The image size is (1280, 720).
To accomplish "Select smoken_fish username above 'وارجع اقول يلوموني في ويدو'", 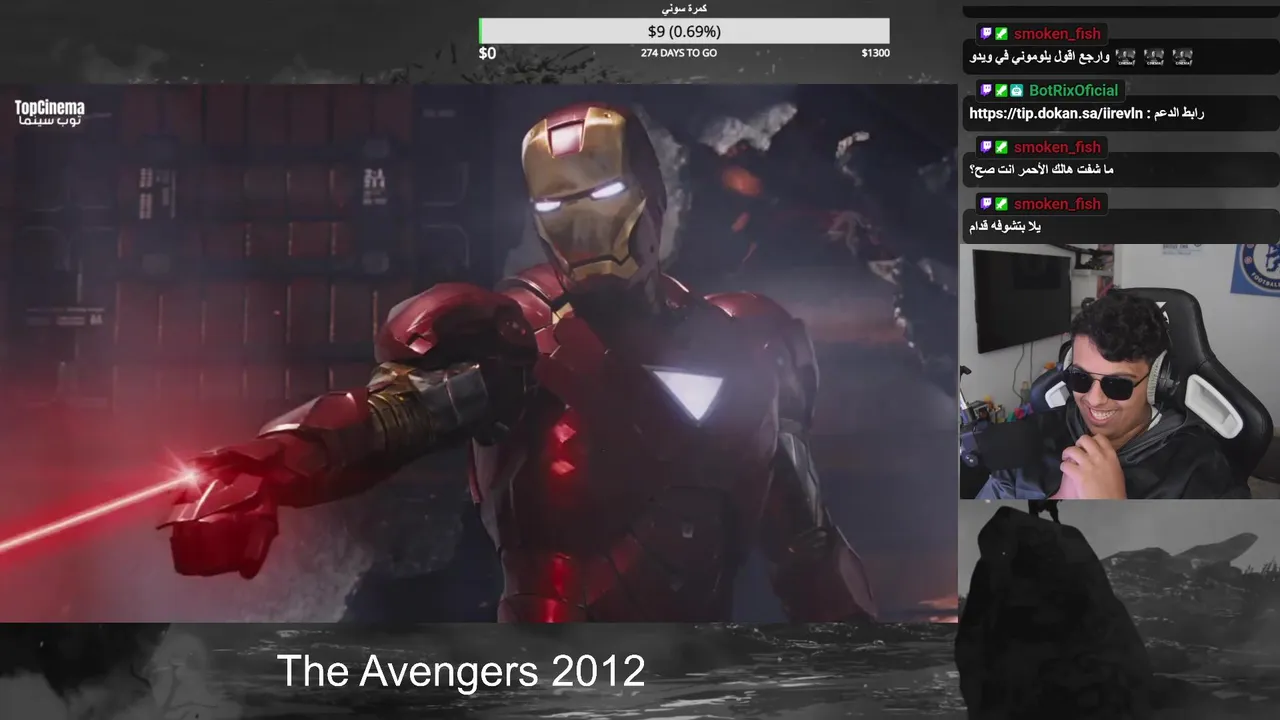I will point(1057,34).
